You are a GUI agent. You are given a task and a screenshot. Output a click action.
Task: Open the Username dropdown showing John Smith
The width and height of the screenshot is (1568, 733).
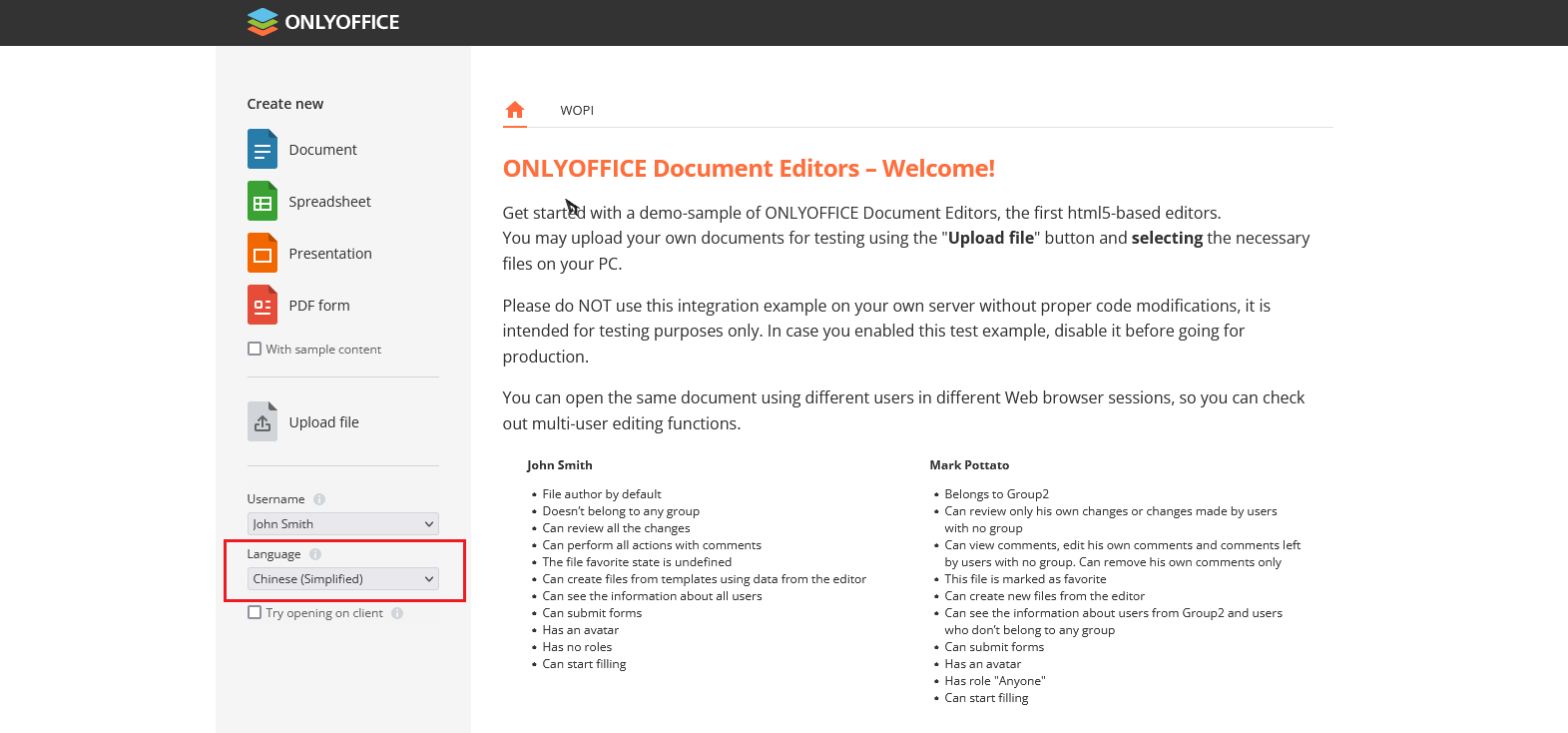pyautogui.click(x=342, y=524)
